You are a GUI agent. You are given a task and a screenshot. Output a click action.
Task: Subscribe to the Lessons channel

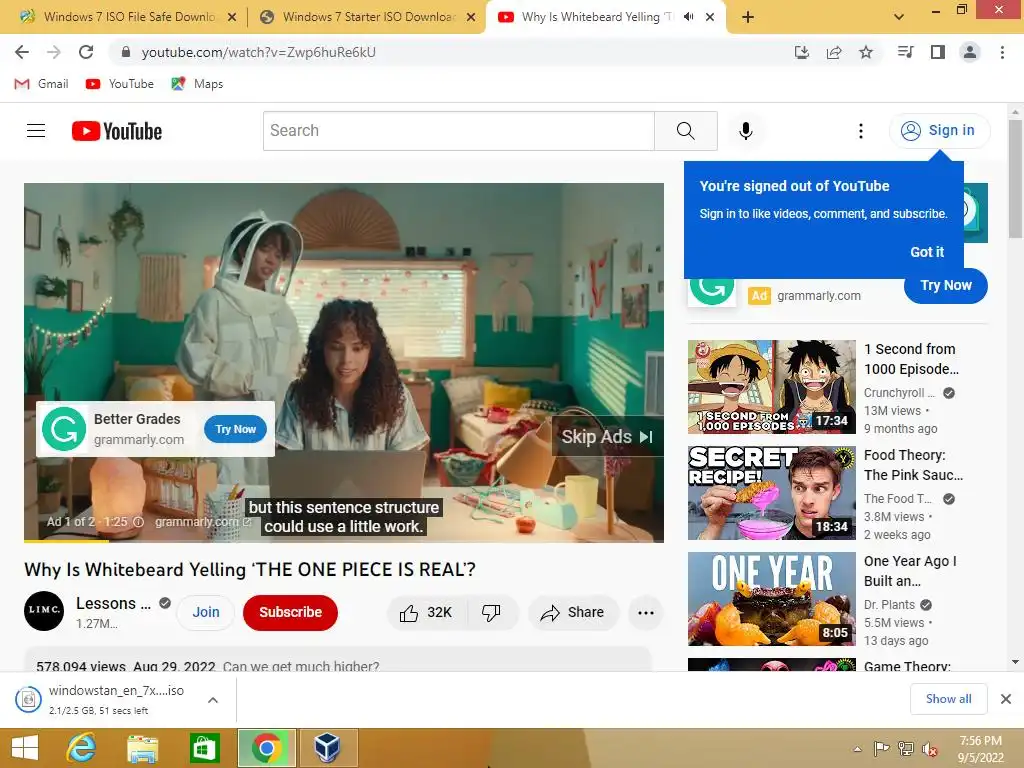pyautogui.click(x=290, y=613)
